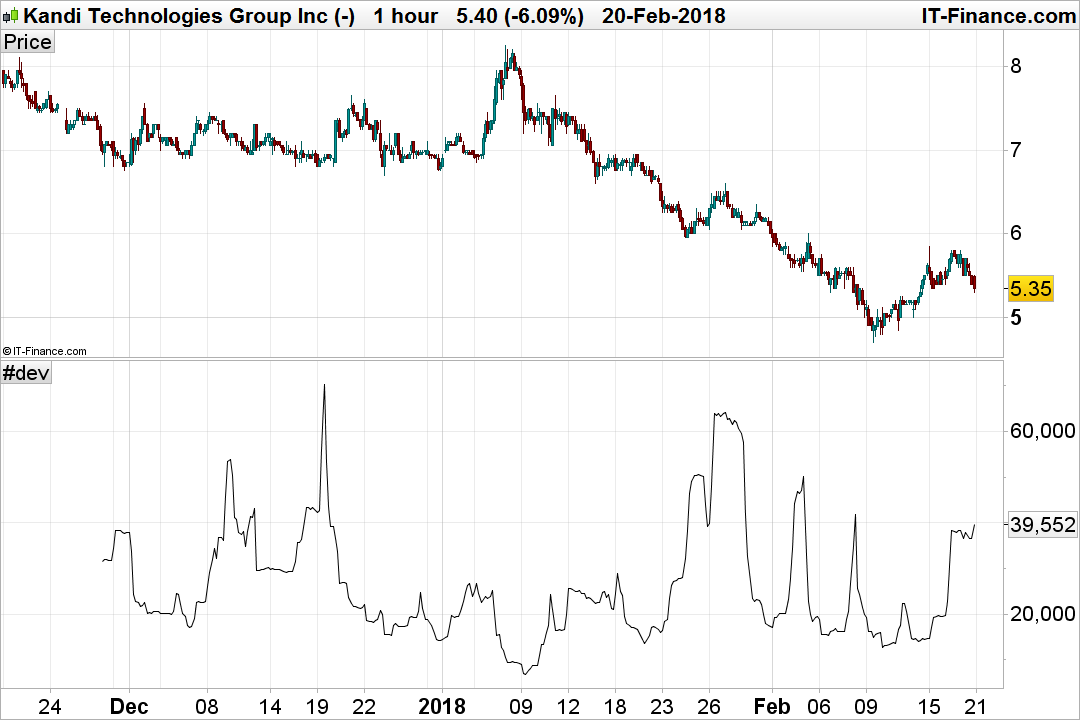This screenshot has width=1080, height=720.
Task: Click the 60,000 indicator axis label
Action: click(x=1042, y=431)
